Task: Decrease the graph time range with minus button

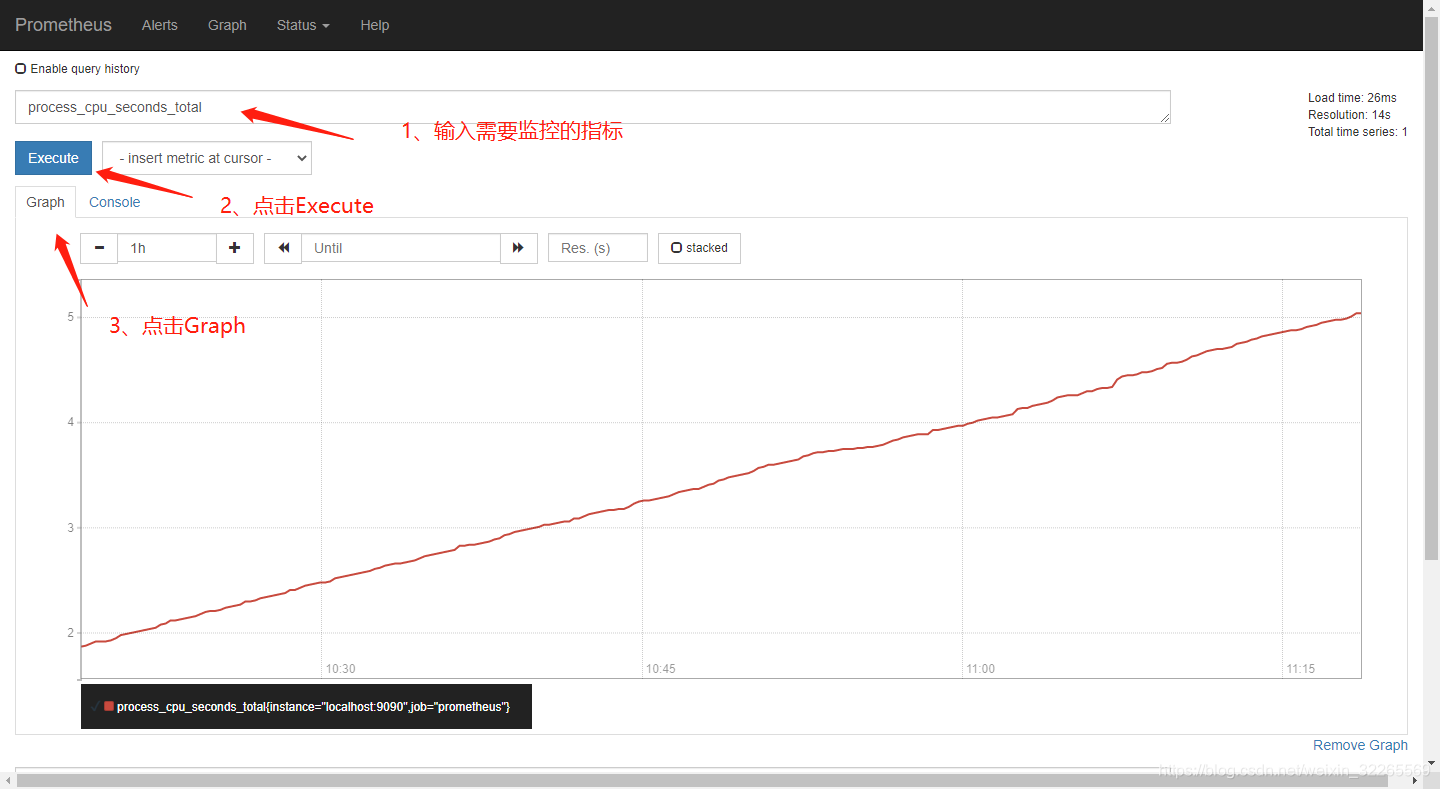Action: point(99,248)
